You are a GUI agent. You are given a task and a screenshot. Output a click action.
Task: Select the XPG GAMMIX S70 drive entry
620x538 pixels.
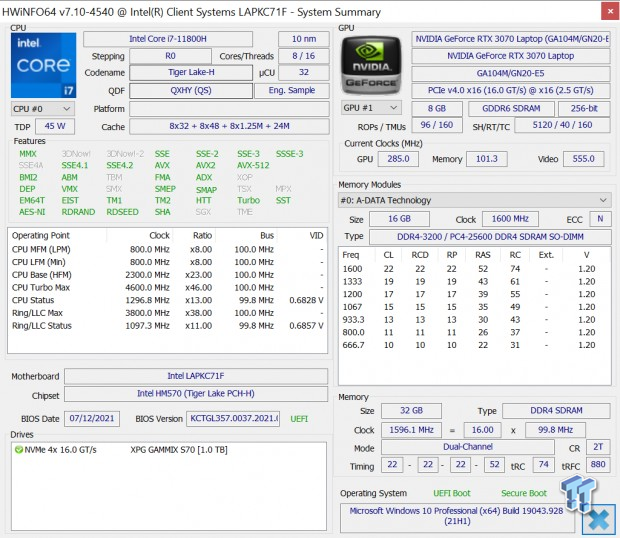click(x=179, y=450)
